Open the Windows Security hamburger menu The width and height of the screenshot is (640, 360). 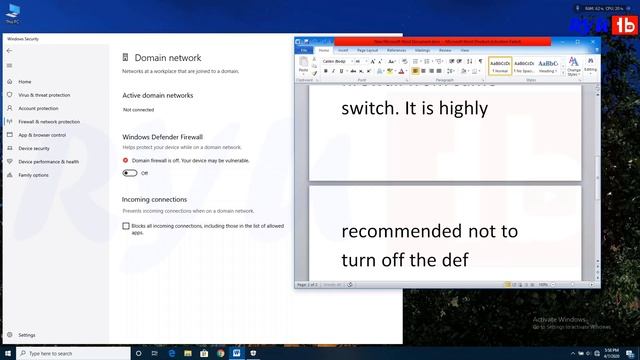9,66
